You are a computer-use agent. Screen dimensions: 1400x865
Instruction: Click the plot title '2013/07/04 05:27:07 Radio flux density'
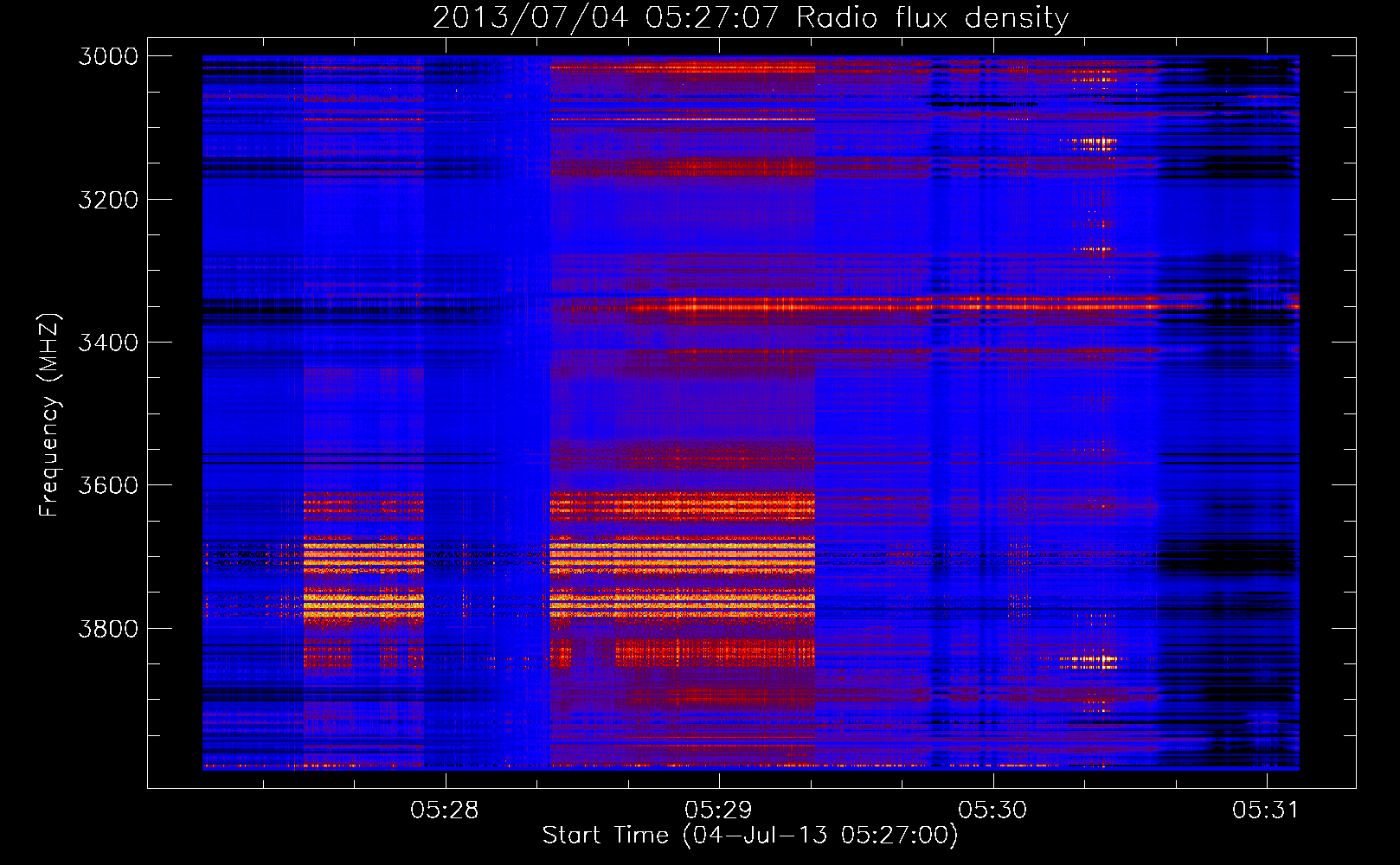pyautogui.click(x=751, y=17)
